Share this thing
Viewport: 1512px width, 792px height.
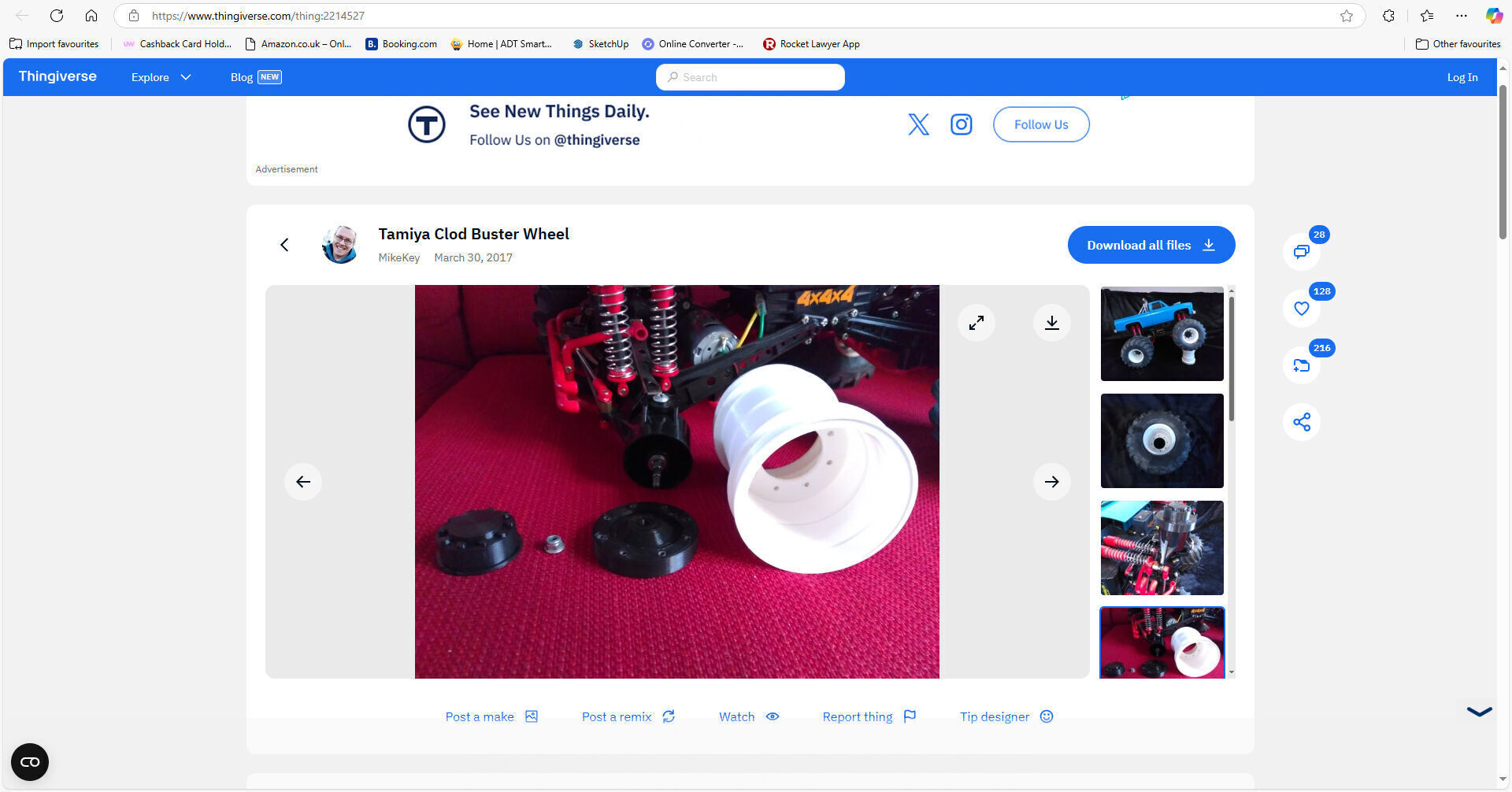point(1302,422)
